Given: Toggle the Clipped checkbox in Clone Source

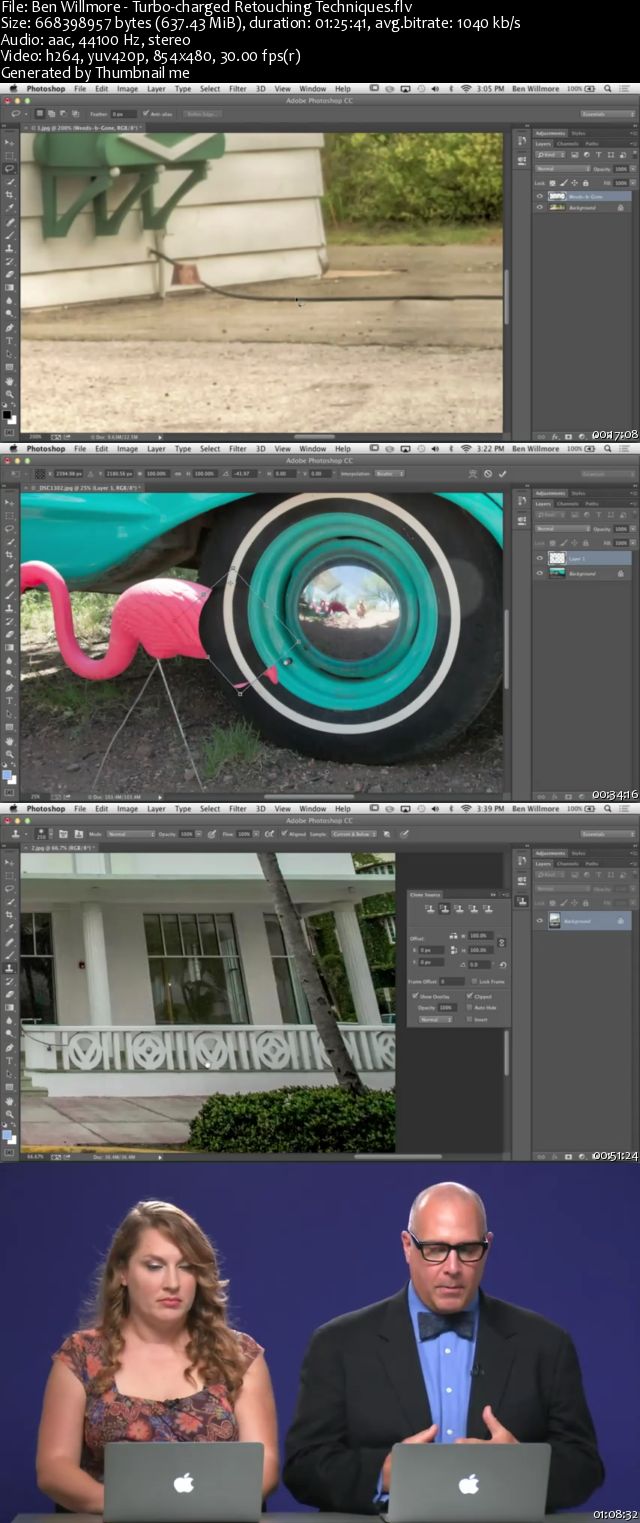Looking at the screenshot, I should 469,995.
